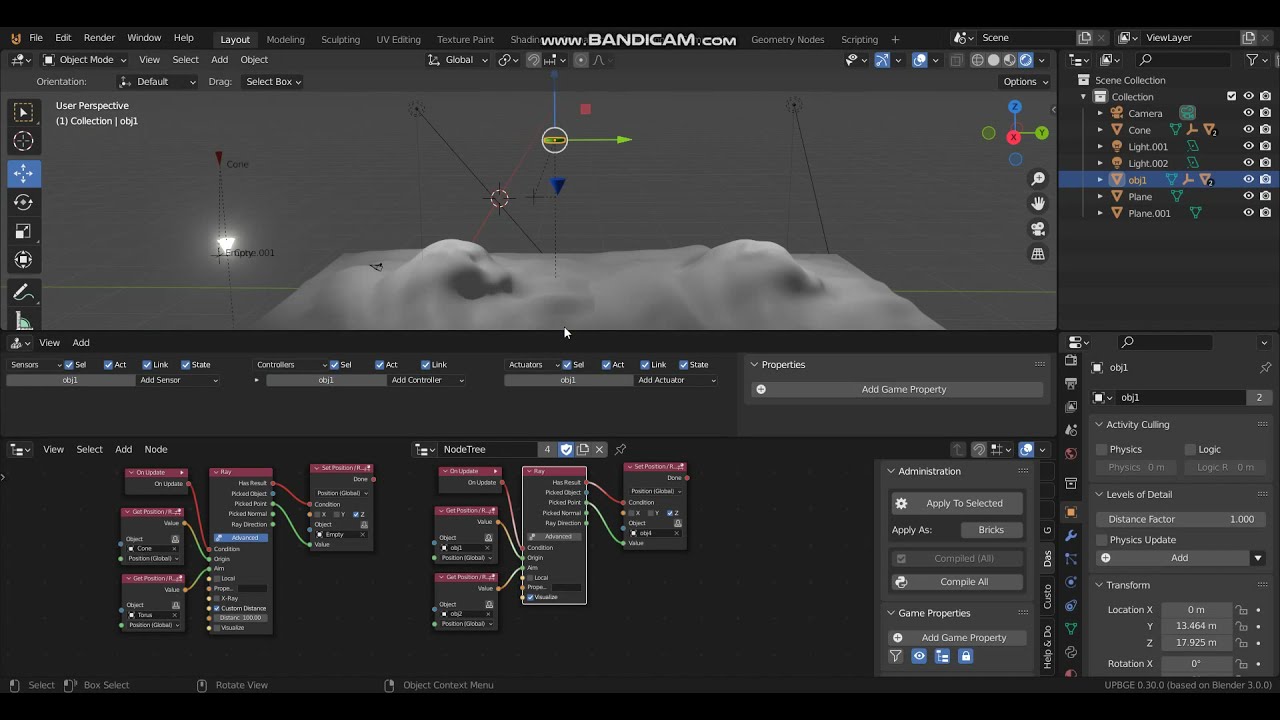Click Add button under Levels of Detail

tap(1171, 558)
